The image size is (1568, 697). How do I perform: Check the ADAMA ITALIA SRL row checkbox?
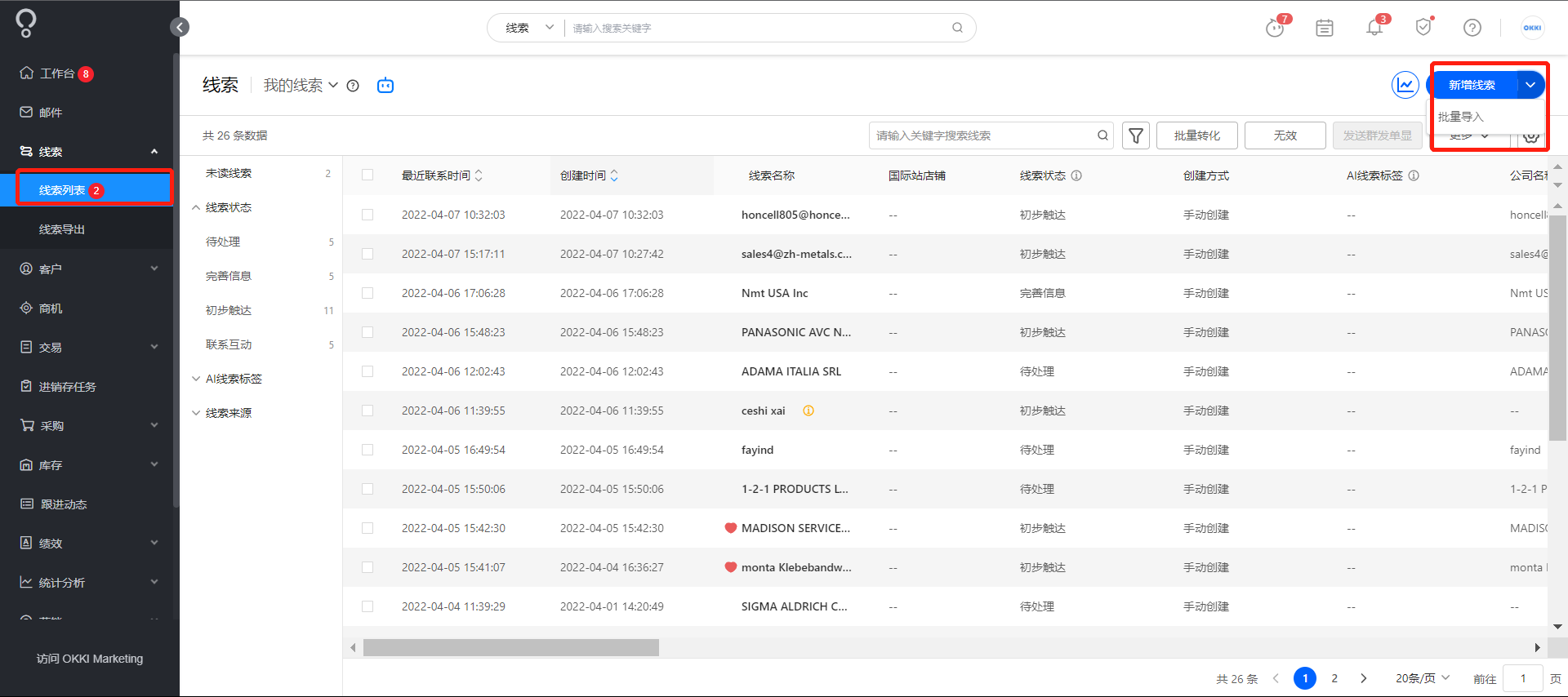[367, 371]
